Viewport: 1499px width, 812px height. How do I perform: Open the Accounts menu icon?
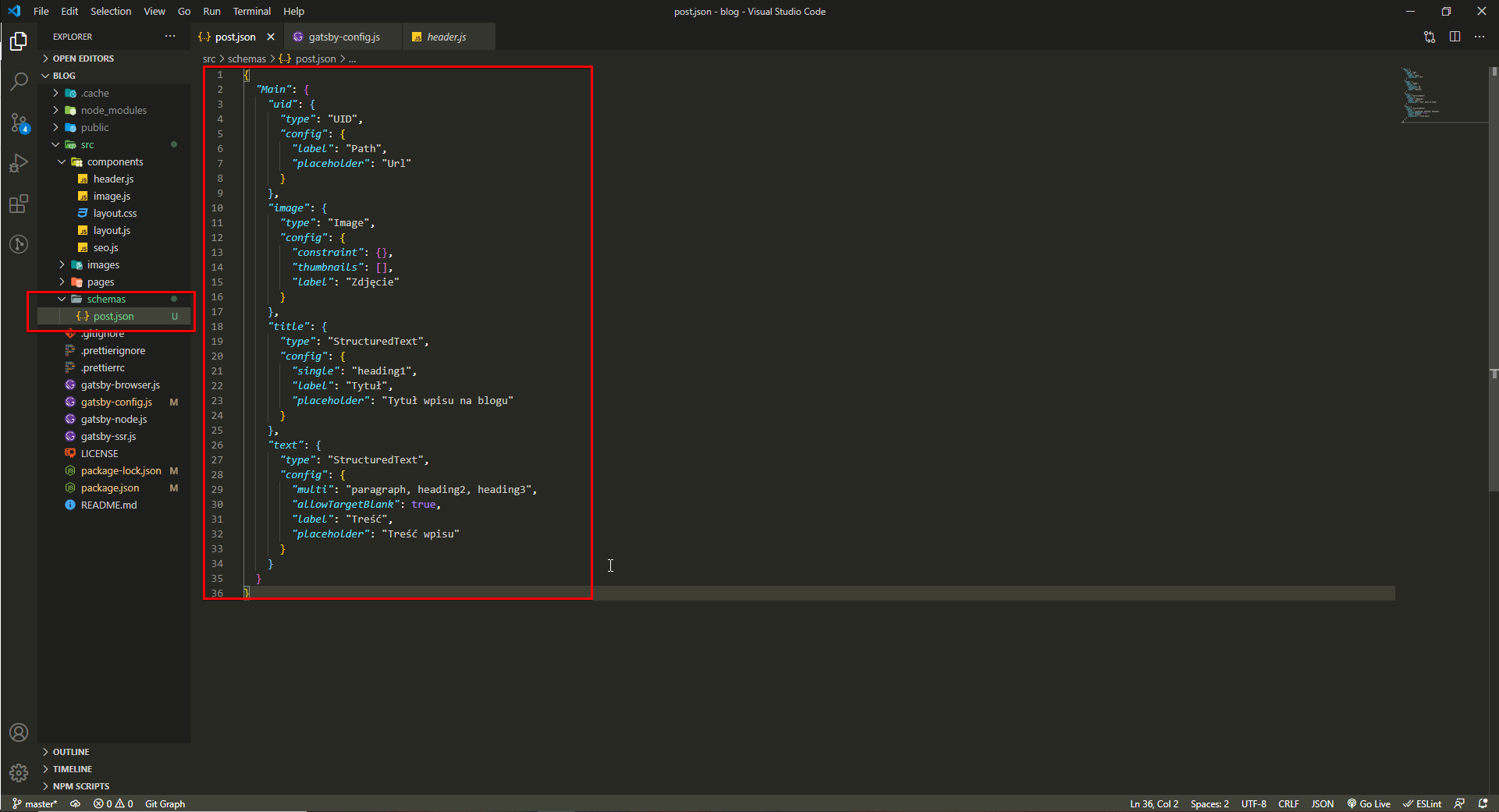tap(19, 732)
